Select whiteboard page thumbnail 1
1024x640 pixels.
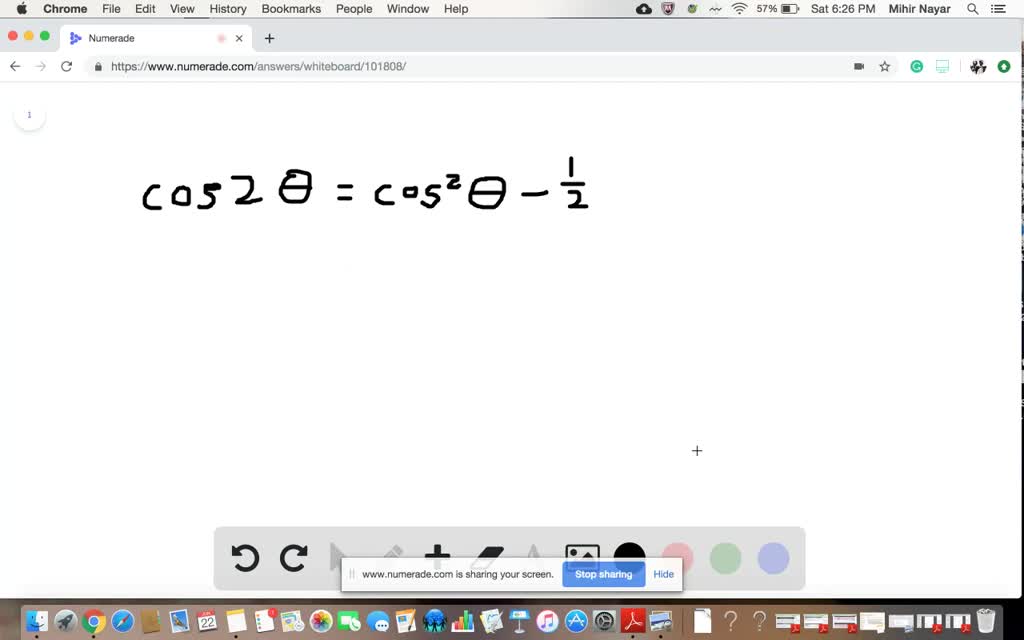(29, 115)
